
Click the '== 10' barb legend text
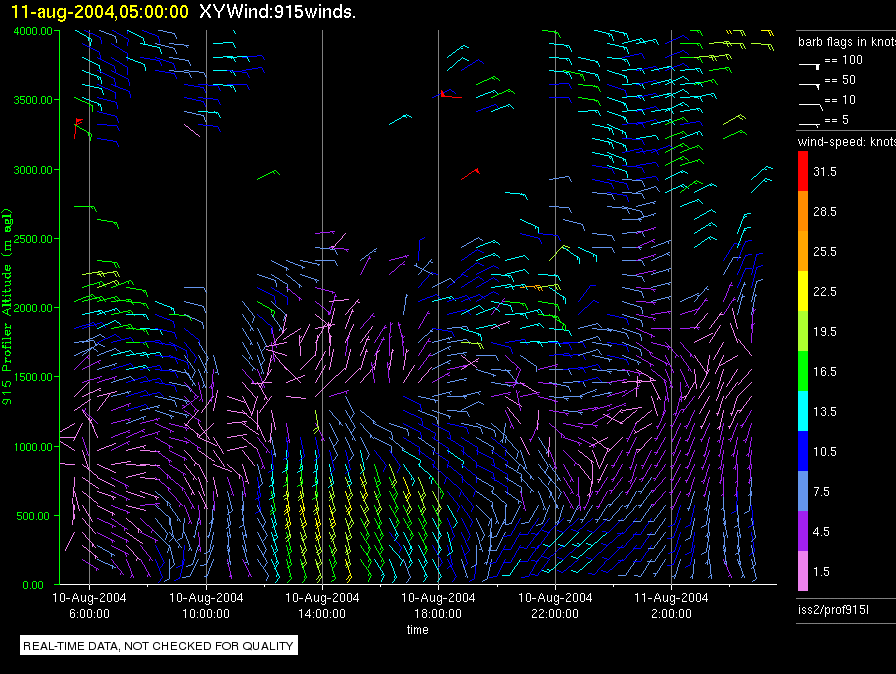[841, 100]
